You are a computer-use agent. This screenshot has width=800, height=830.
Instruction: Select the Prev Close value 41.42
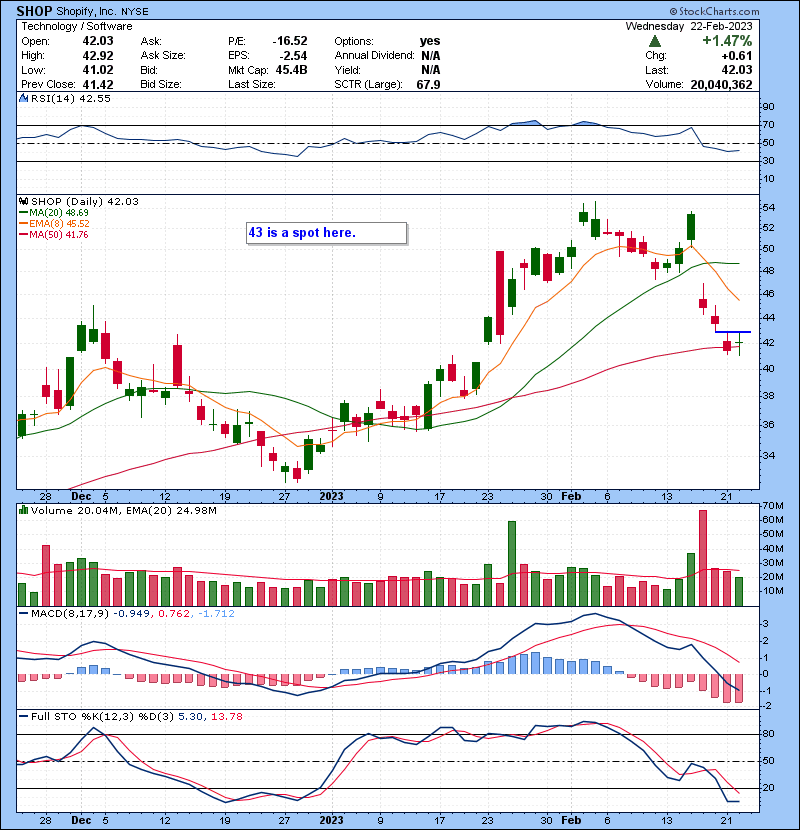(98, 84)
